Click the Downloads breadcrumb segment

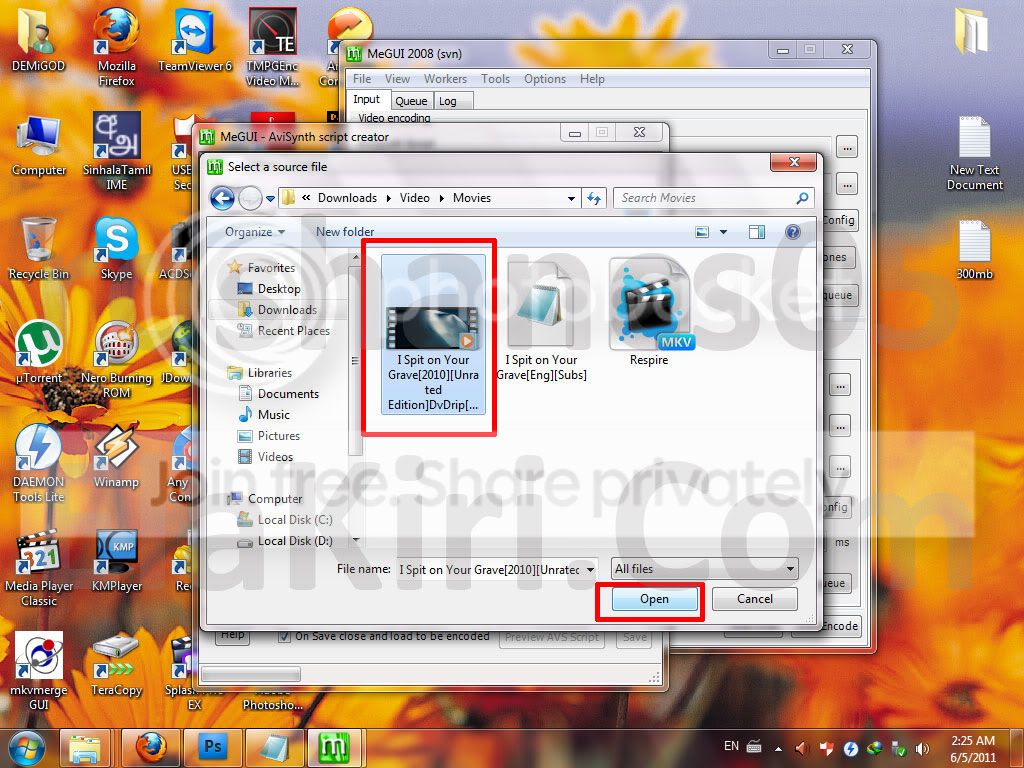(347, 198)
